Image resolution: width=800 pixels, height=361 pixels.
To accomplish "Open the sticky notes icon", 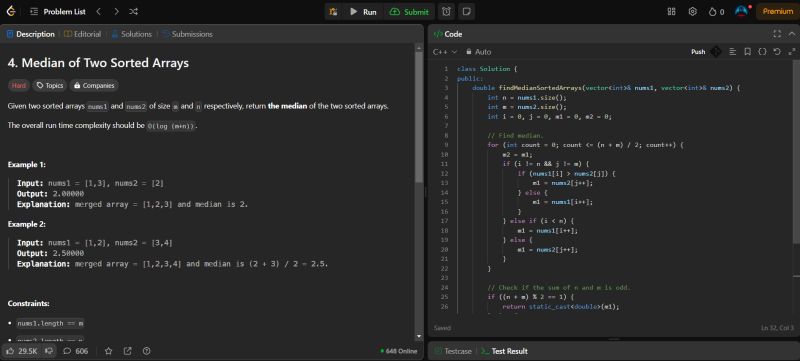I will 465,12.
